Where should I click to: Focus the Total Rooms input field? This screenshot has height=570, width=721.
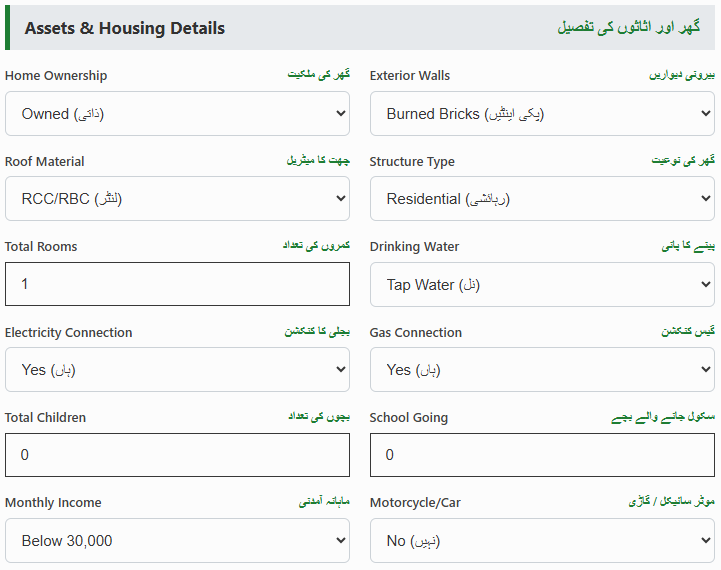[177, 284]
